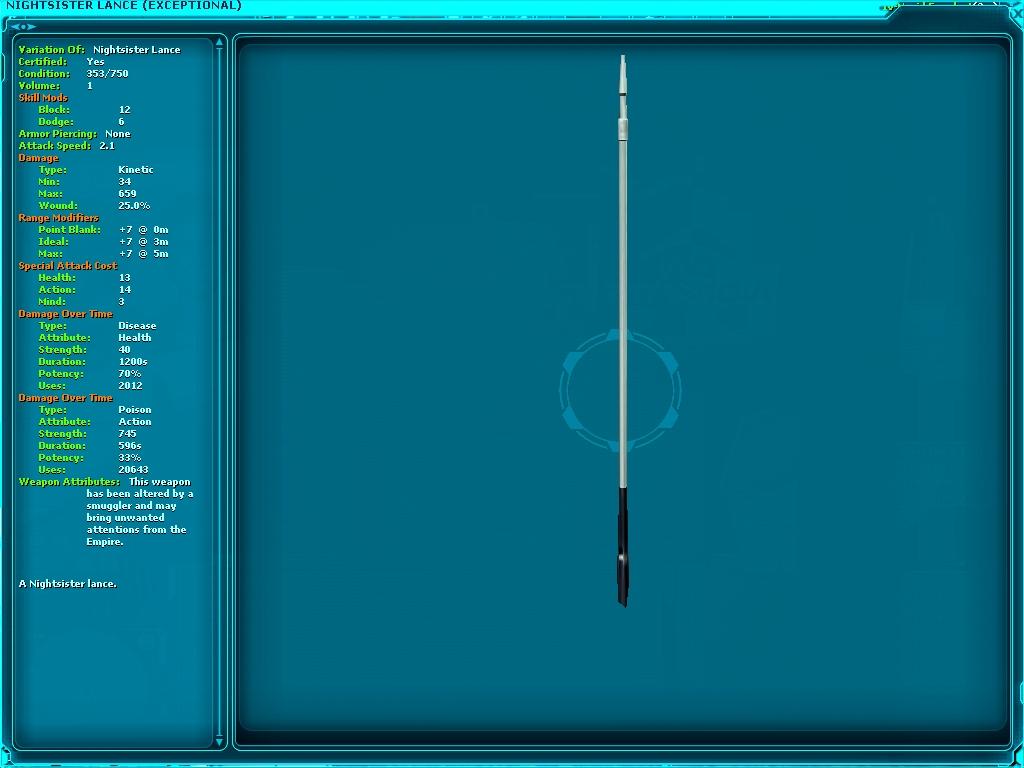Click the poison attribute value 'Action'
Image resolution: width=1024 pixels, height=768 pixels.
(x=135, y=422)
